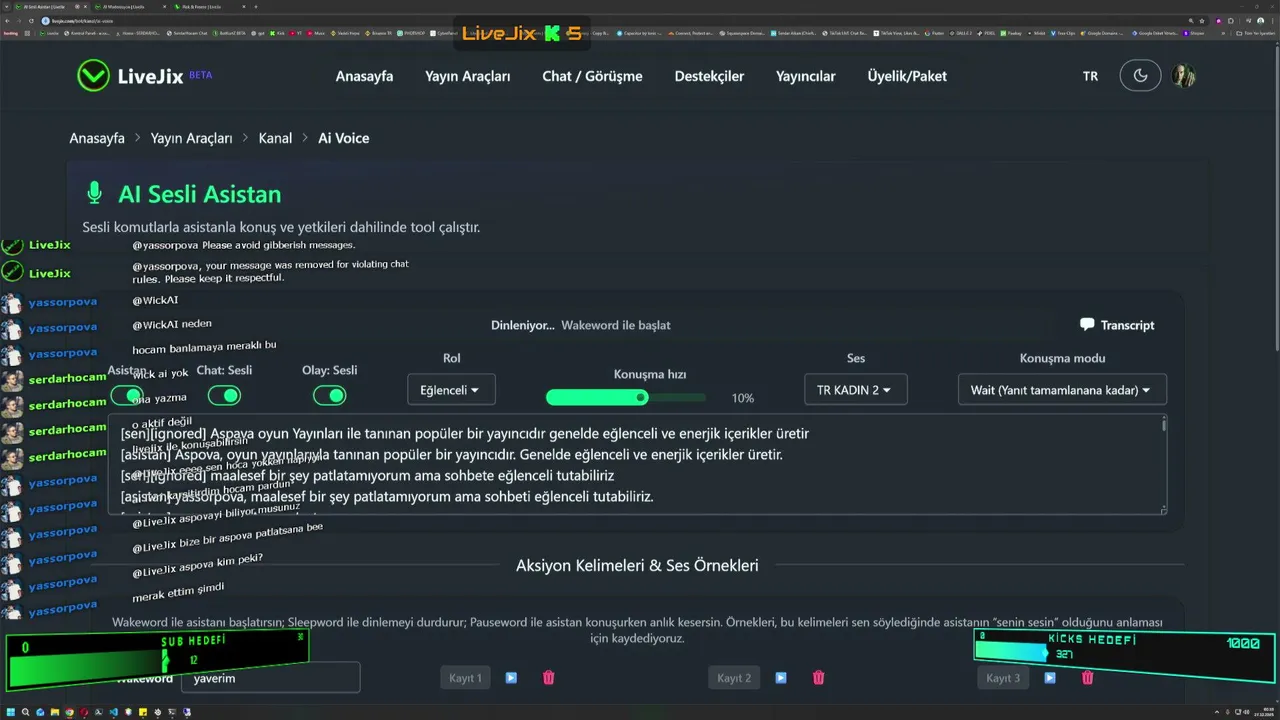
Task: Open the Binance TR bookmark
Action: point(378,33)
